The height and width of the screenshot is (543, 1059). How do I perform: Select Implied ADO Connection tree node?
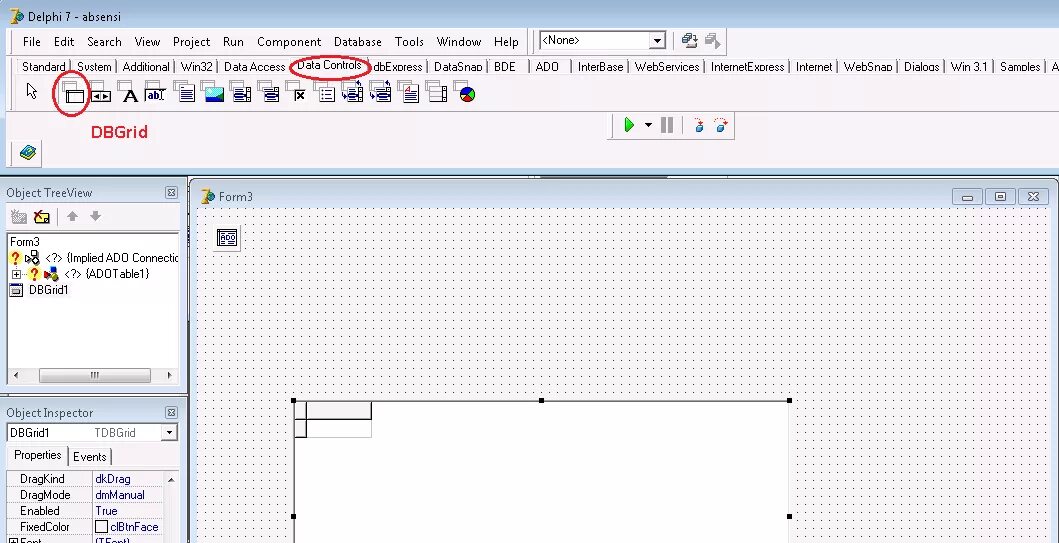click(x=111, y=258)
